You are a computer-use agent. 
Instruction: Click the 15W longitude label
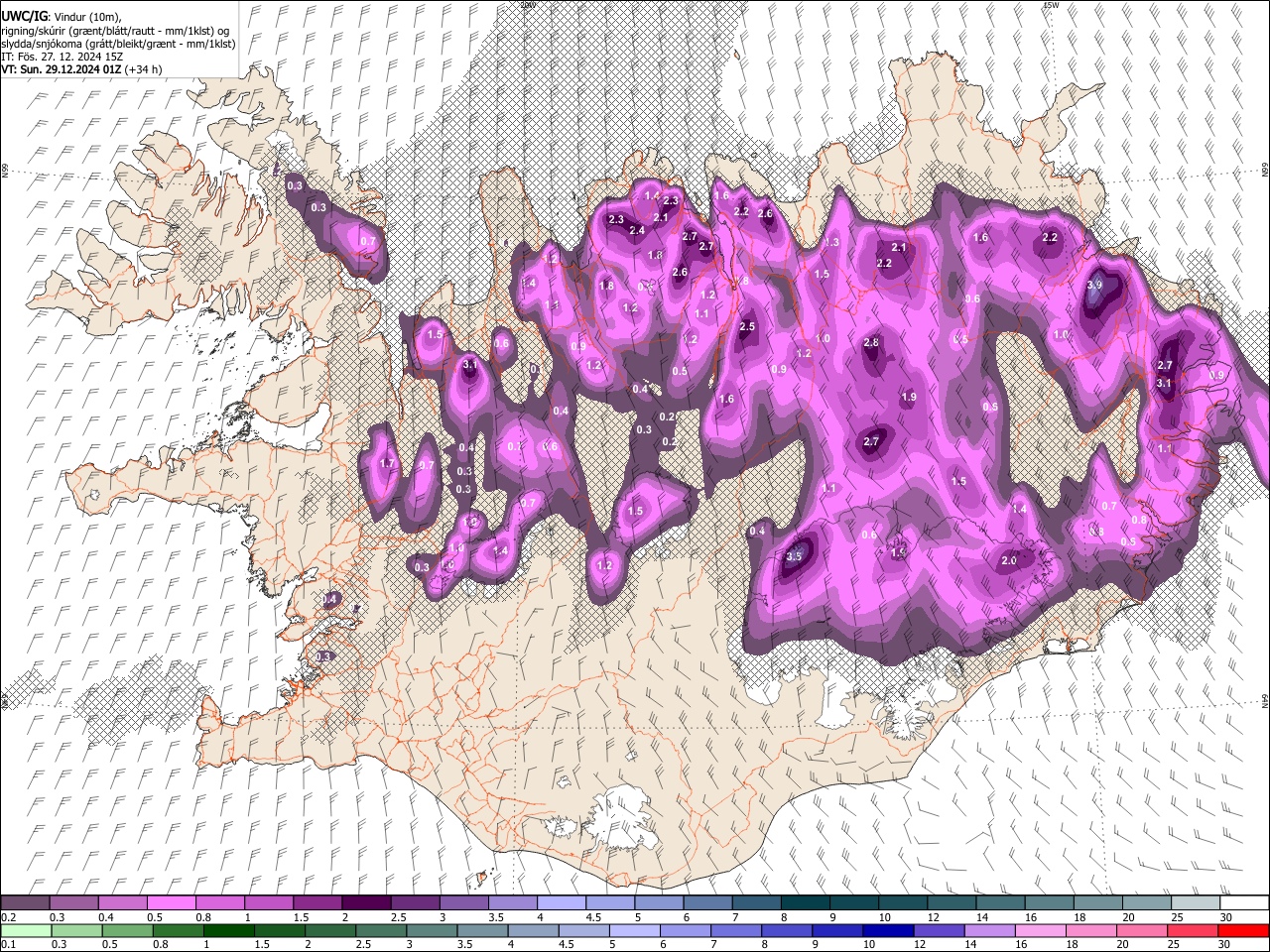tap(1052, 5)
